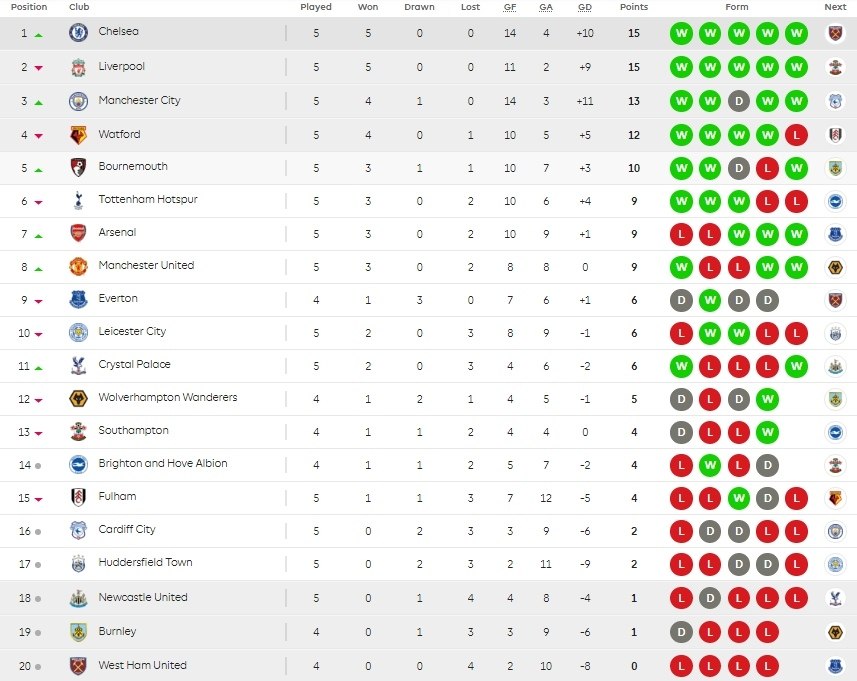Image resolution: width=857 pixels, height=681 pixels.
Task: Click Manchester City's grey draw form badge
Action: coord(739,101)
